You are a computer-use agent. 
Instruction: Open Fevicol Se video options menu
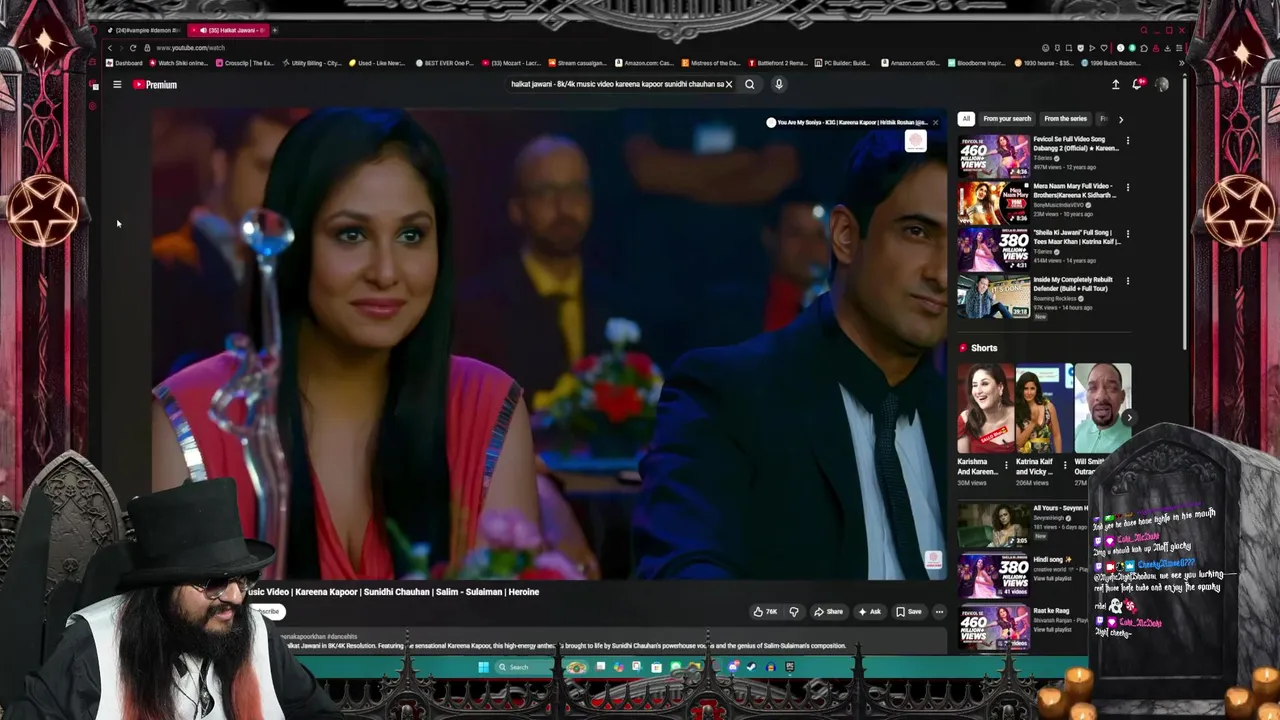[1128, 141]
